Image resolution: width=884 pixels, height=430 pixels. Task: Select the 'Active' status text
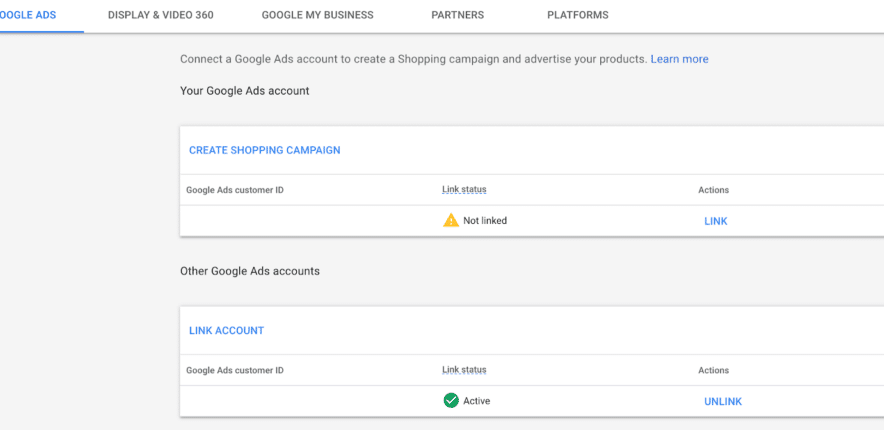tap(476, 401)
